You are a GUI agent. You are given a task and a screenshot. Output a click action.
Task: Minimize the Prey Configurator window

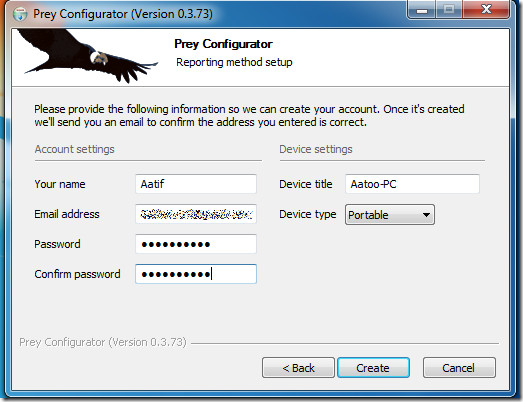tap(422, 9)
